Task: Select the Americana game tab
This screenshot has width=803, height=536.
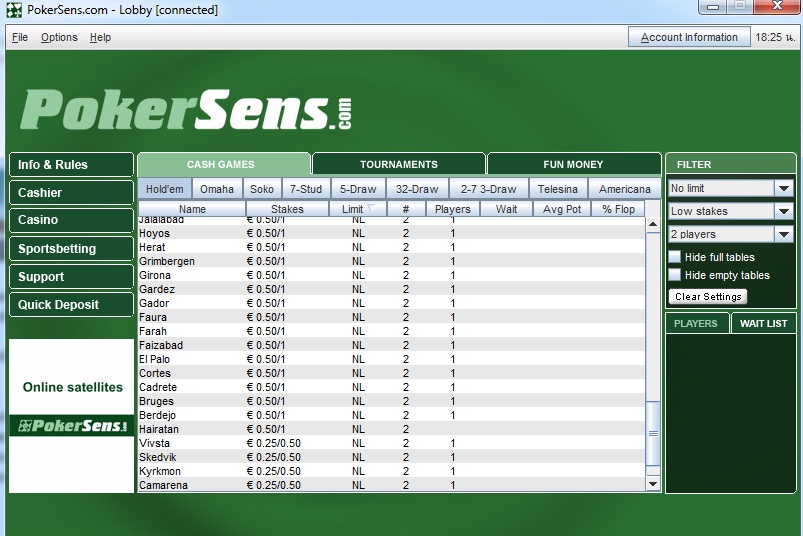Action: click(625, 189)
